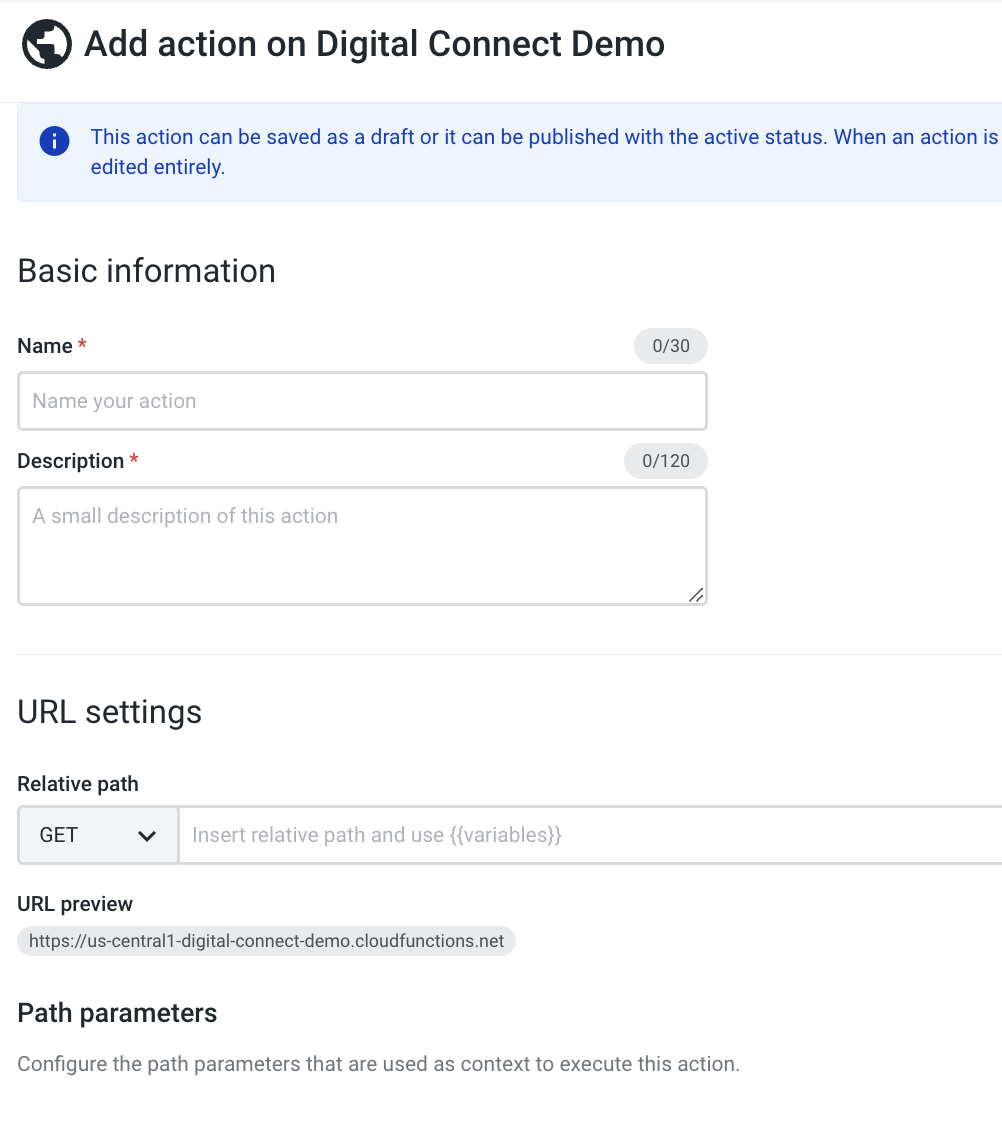Image resolution: width=1002 pixels, height=1122 pixels.
Task: Click the 0/120 character counter badge
Action: [665, 461]
